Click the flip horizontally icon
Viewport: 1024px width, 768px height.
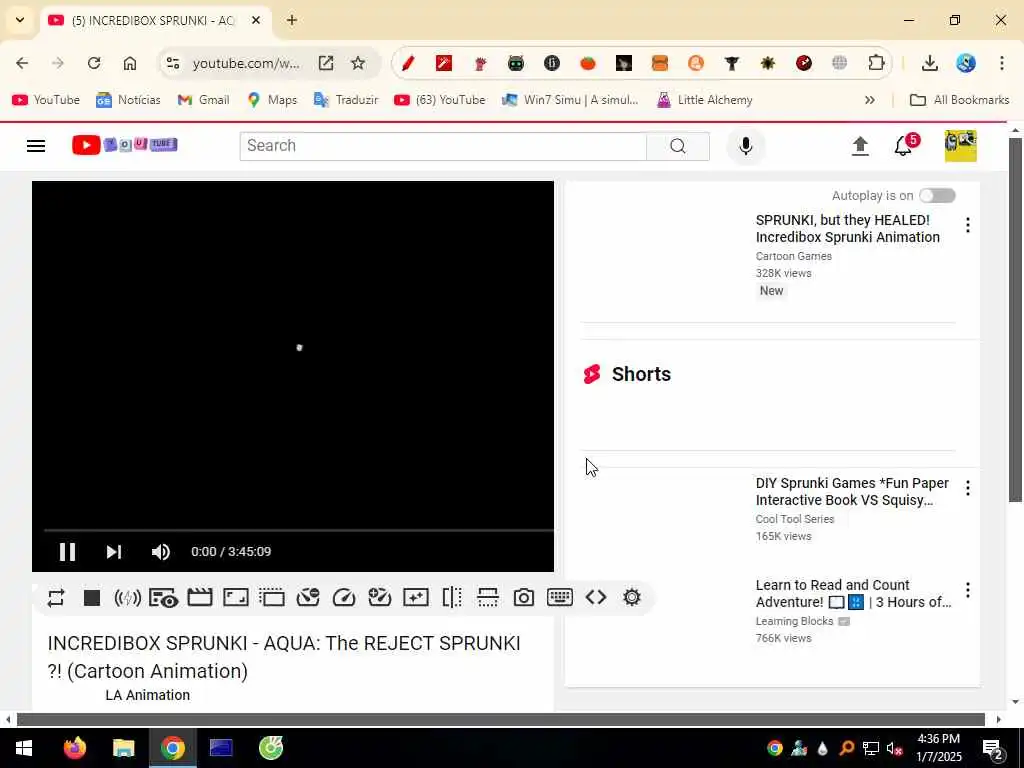452,598
